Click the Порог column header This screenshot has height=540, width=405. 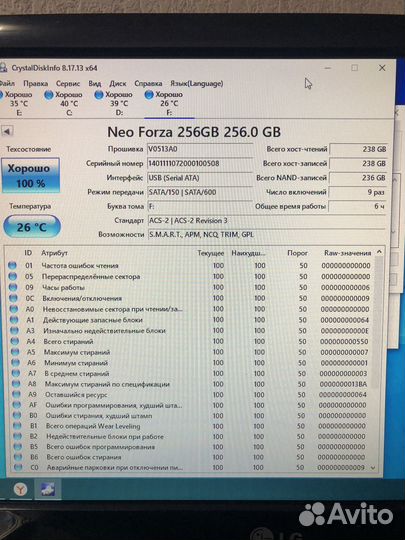pos(297,253)
